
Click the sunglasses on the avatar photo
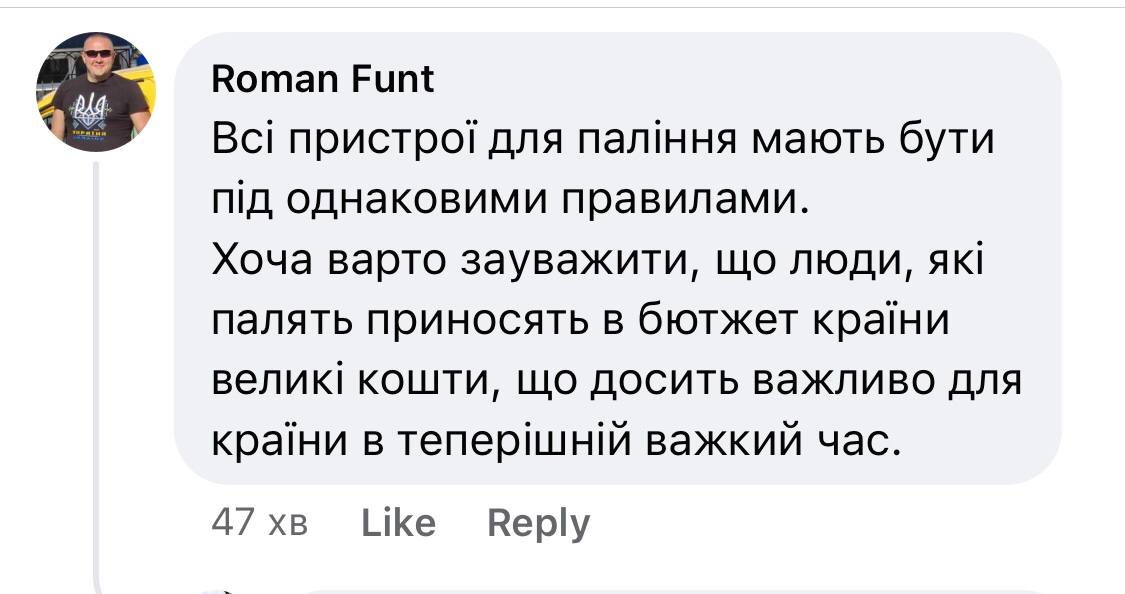click(98, 53)
